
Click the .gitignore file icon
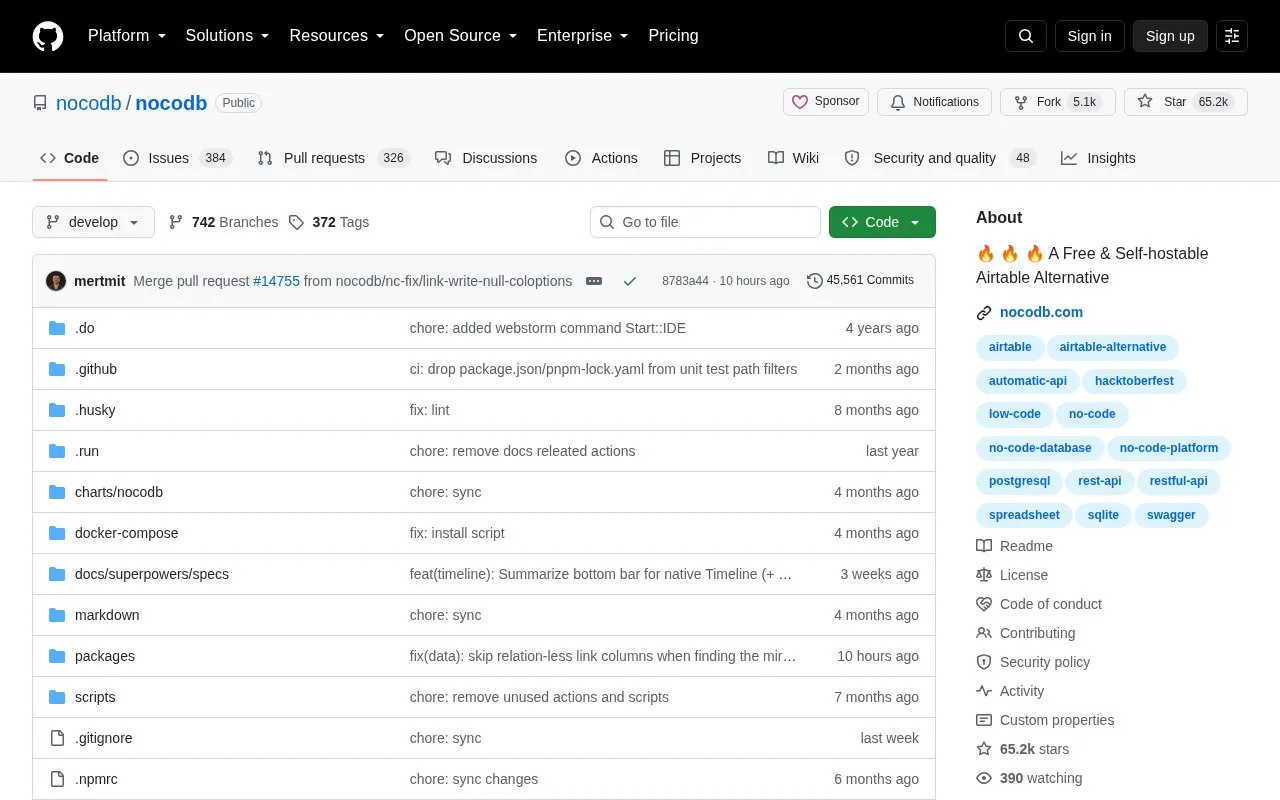tap(57, 738)
